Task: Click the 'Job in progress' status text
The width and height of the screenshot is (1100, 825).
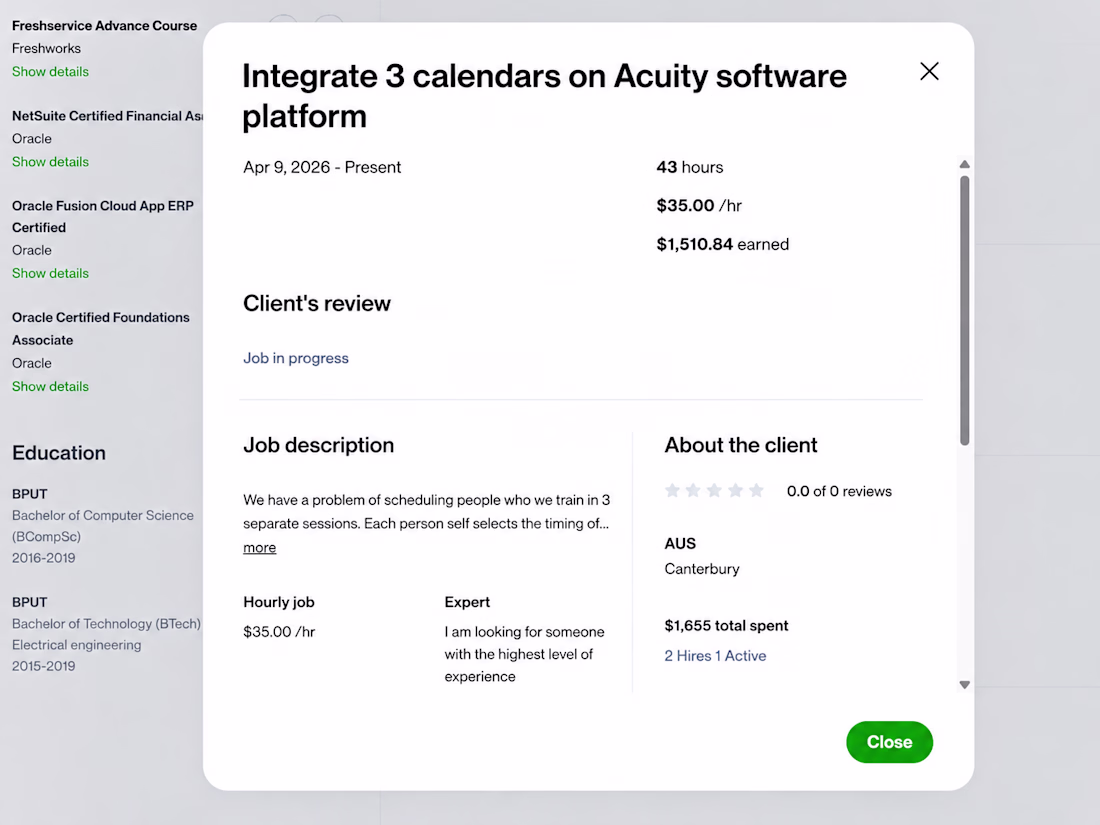Action: click(295, 358)
